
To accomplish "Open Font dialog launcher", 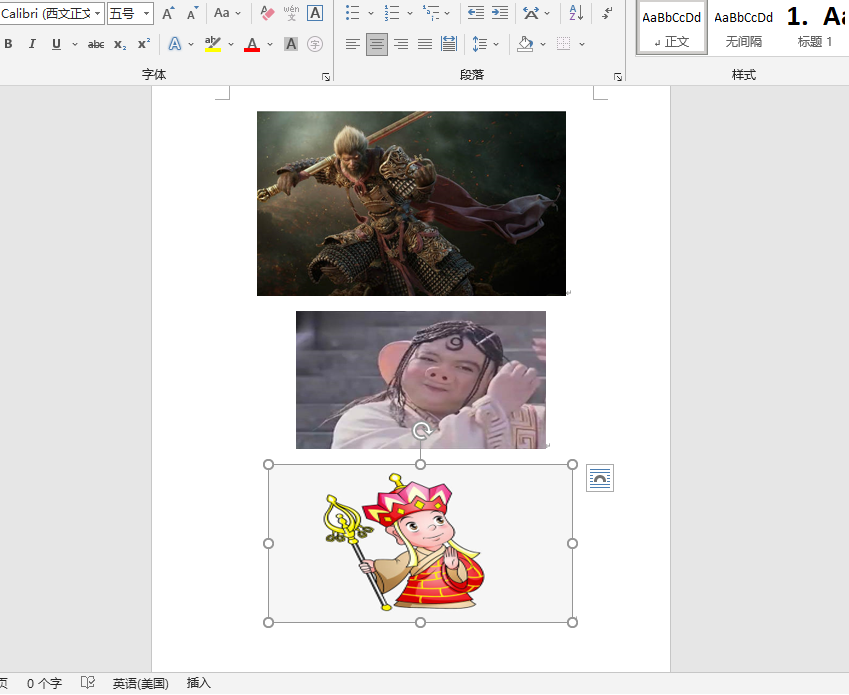I will pyautogui.click(x=326, y=77).
